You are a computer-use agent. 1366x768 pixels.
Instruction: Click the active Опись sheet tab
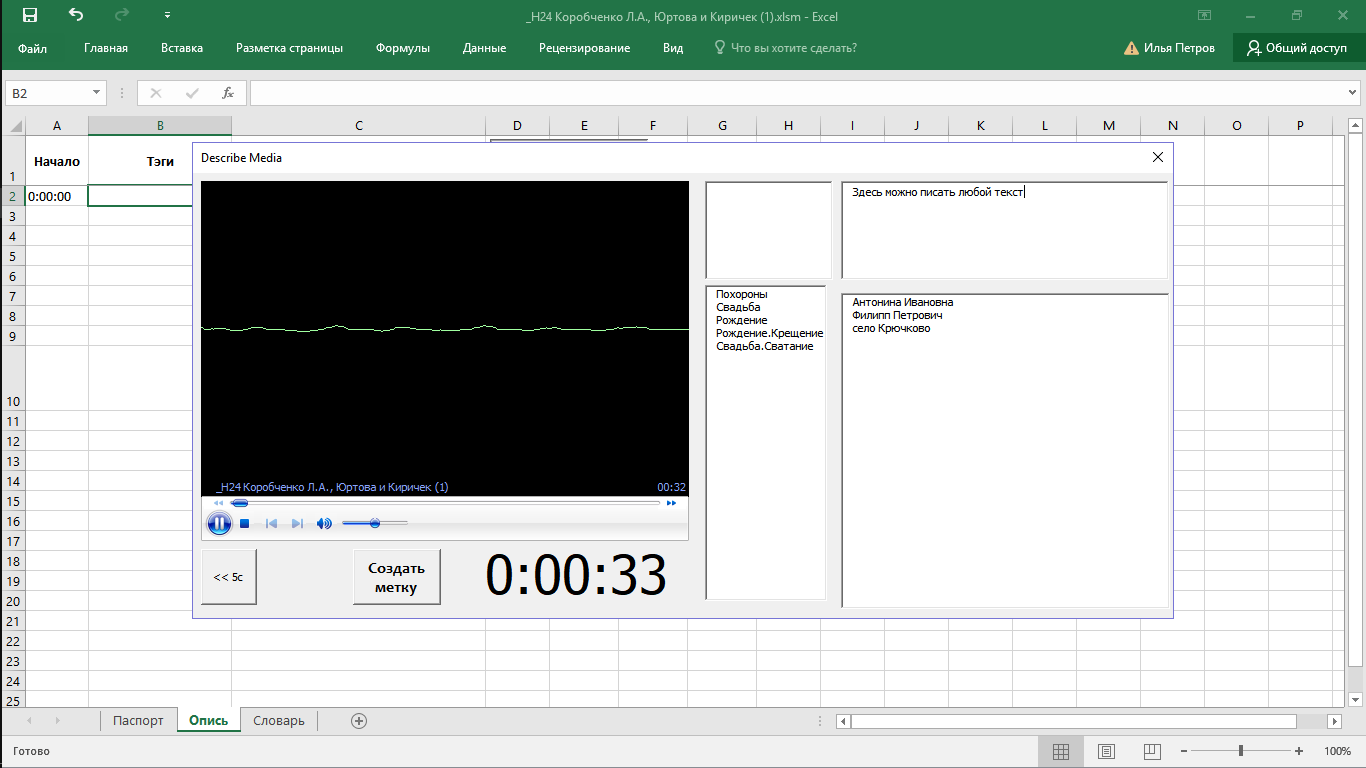209,720
